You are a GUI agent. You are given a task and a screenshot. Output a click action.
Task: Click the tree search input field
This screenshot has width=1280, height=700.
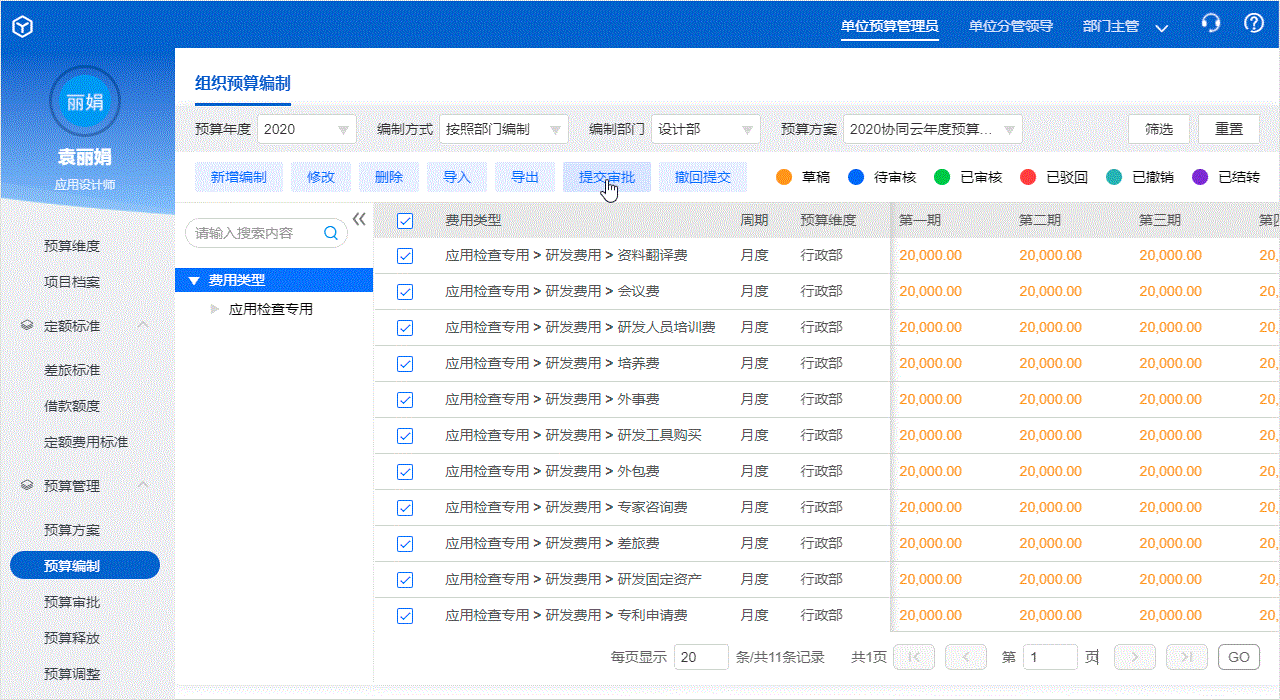click(x=266, y=233)
